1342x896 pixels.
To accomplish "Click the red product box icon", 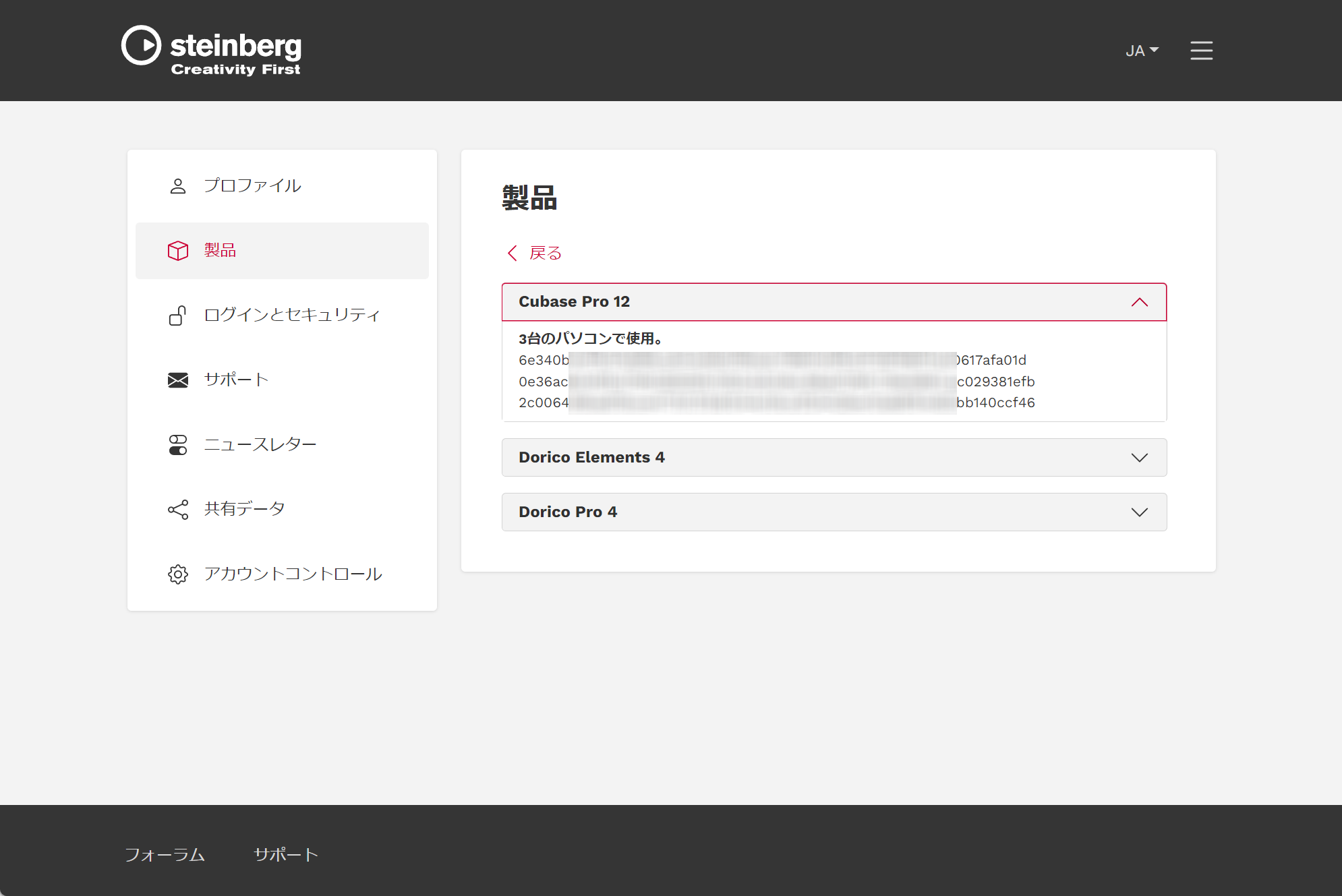I will (x=178, y=251).
